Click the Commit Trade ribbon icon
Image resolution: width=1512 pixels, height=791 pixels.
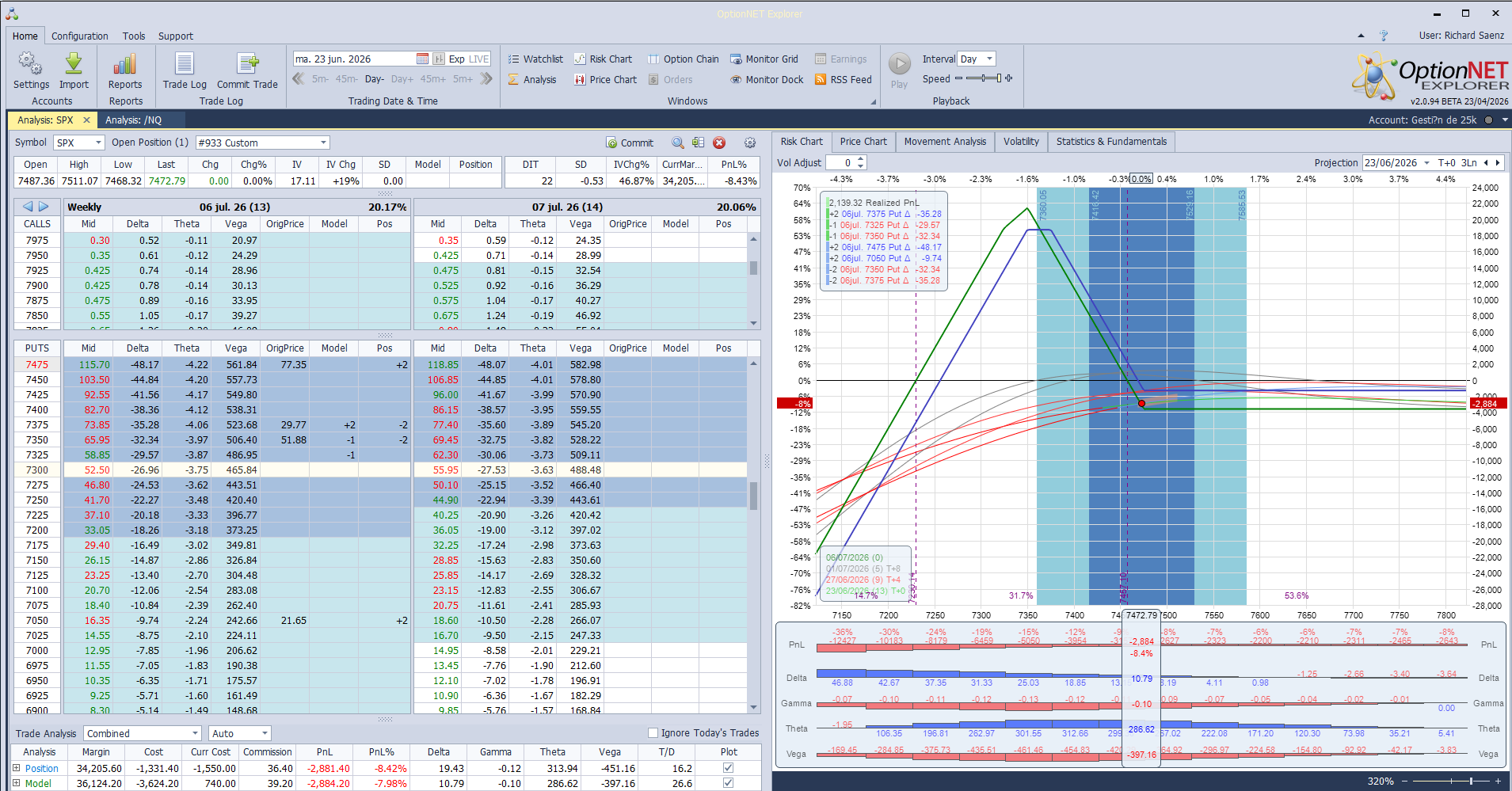click(x=247, y=64)
